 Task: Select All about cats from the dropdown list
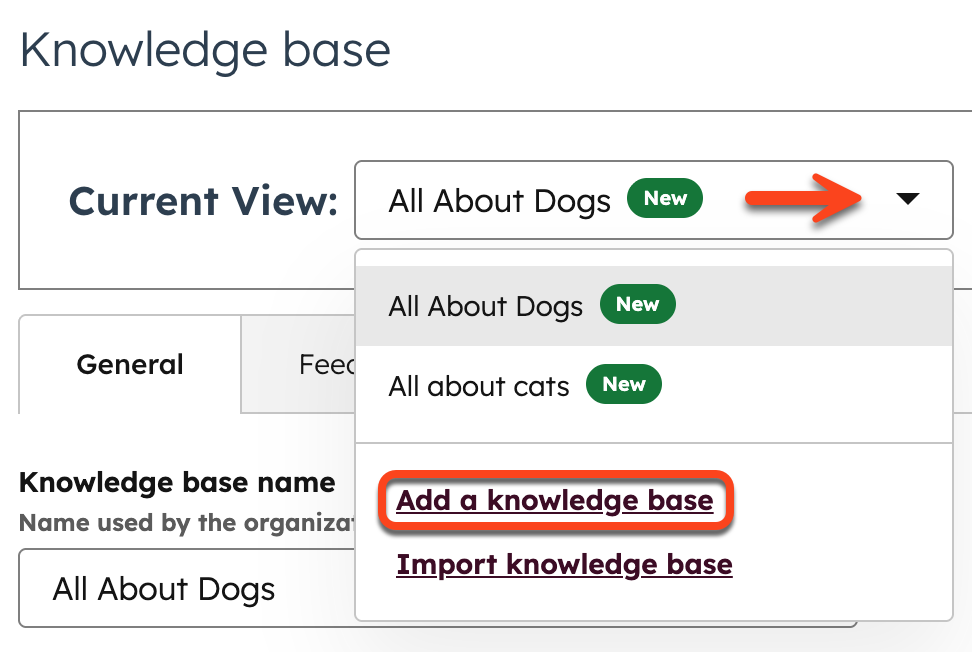click(x=478, y=384)
